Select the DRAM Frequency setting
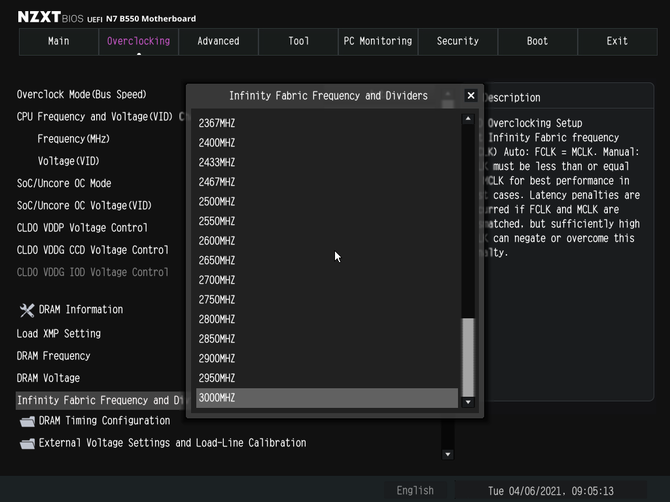This screenshot has height=502, width=670. click(53, 356)
